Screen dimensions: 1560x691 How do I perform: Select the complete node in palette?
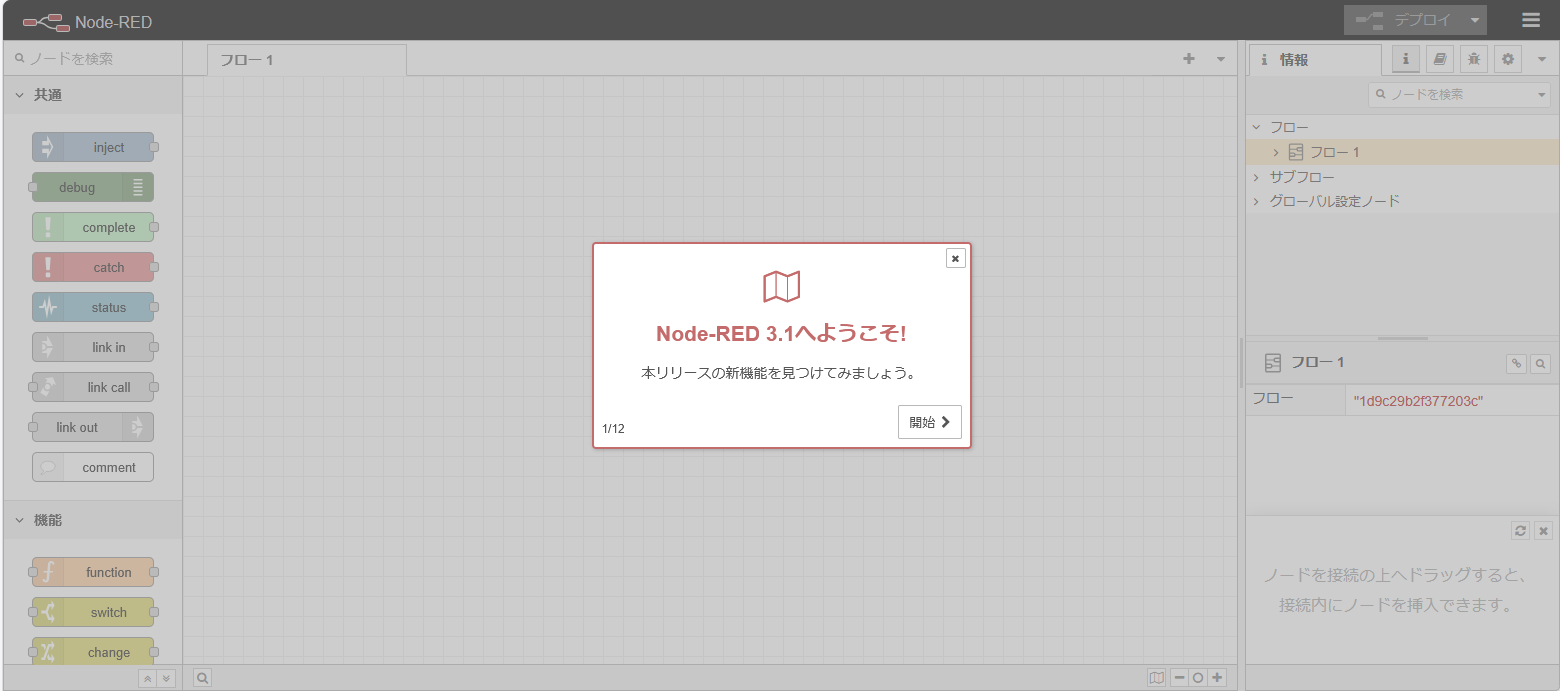click(x=93, y=227)
